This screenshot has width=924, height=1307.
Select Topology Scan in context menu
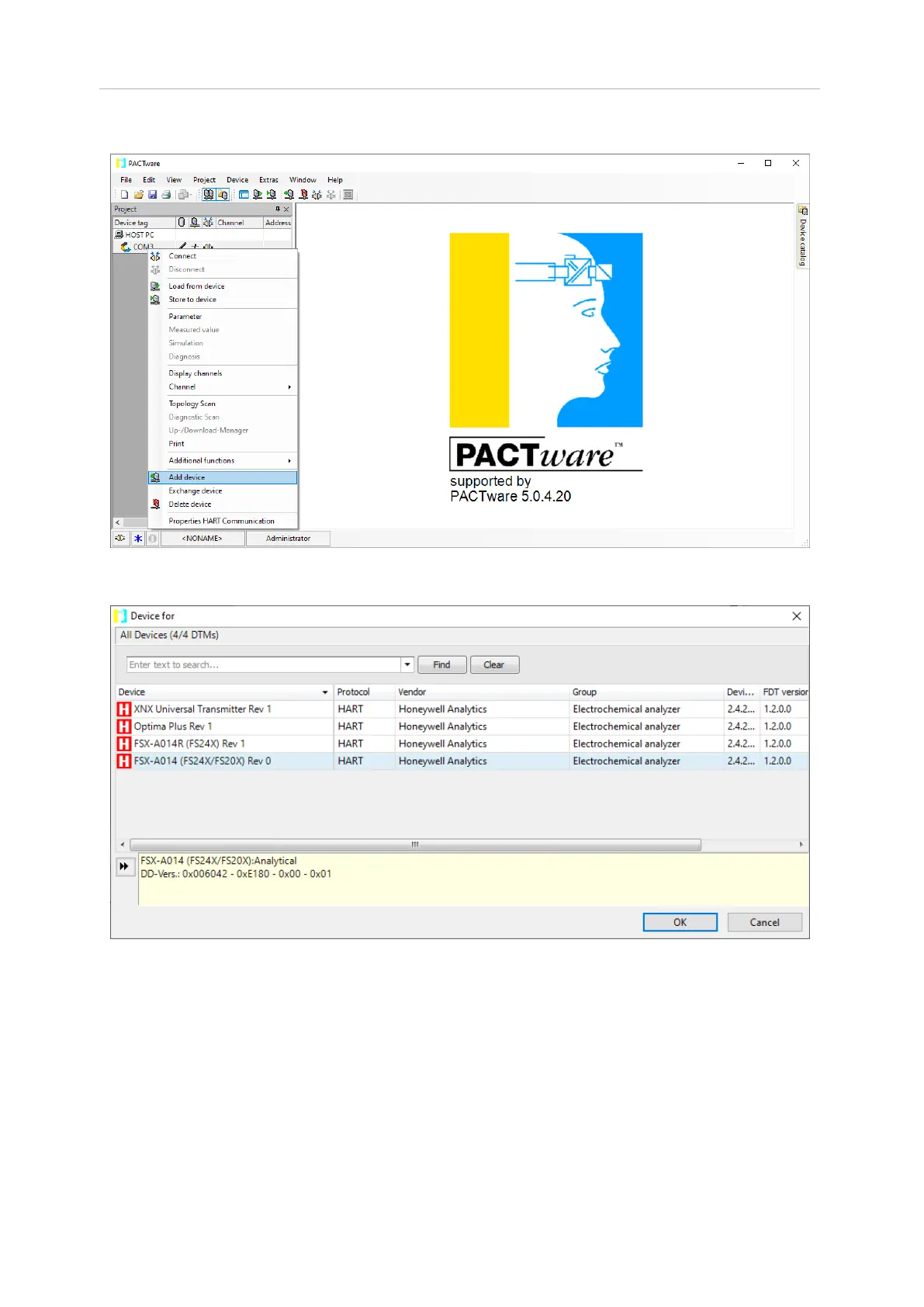[223, 404]
